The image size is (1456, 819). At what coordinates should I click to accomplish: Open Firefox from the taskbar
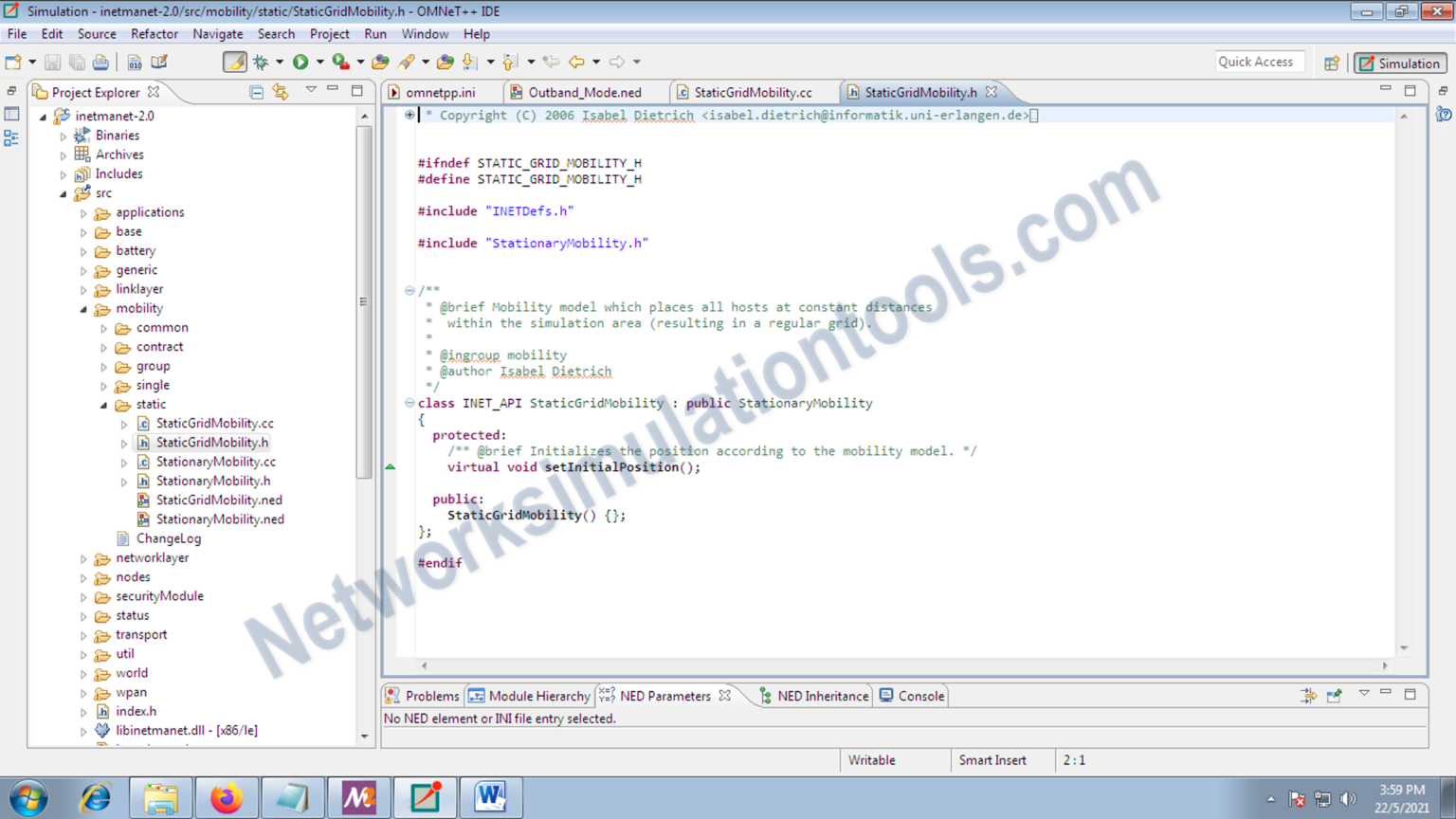[226, 796]
